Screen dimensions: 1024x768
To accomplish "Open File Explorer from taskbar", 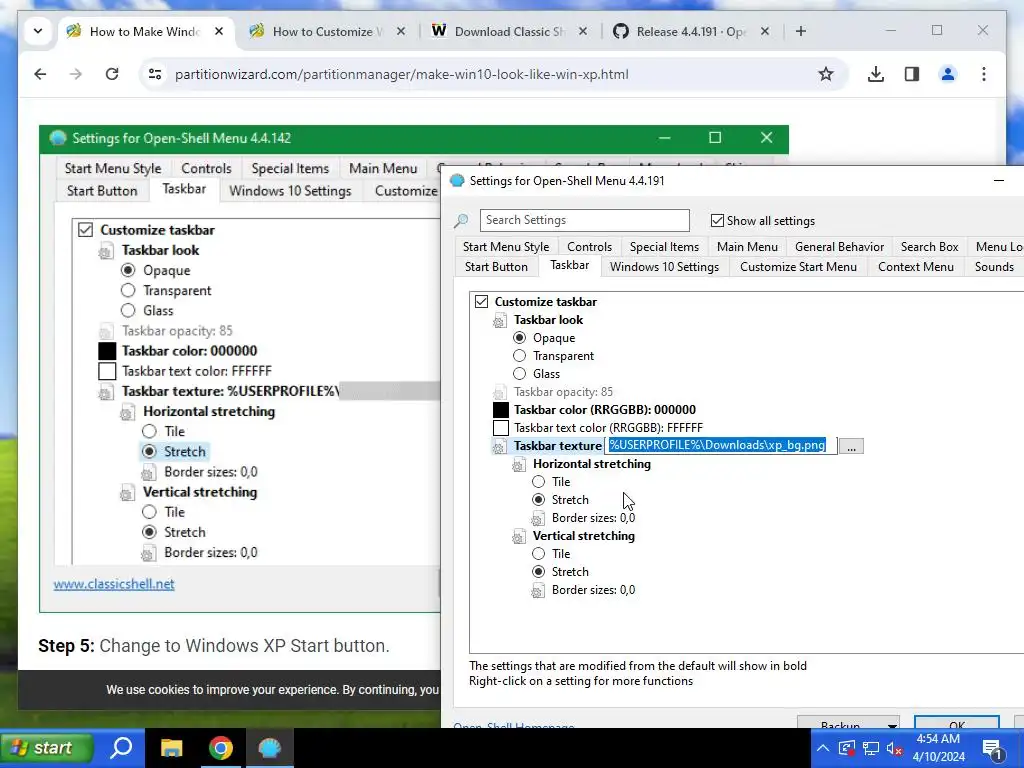I will pos(171,748).
